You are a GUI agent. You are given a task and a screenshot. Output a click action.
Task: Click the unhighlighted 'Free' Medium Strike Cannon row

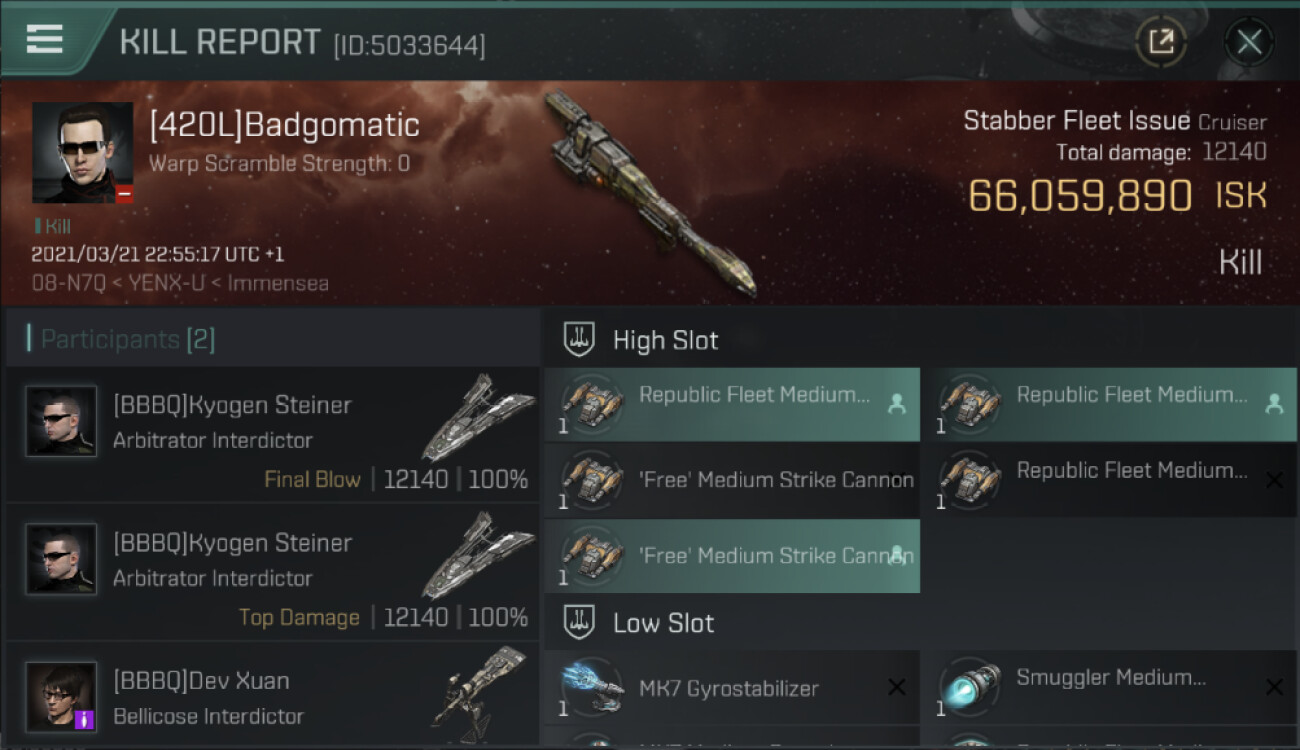tap(732, 480)
